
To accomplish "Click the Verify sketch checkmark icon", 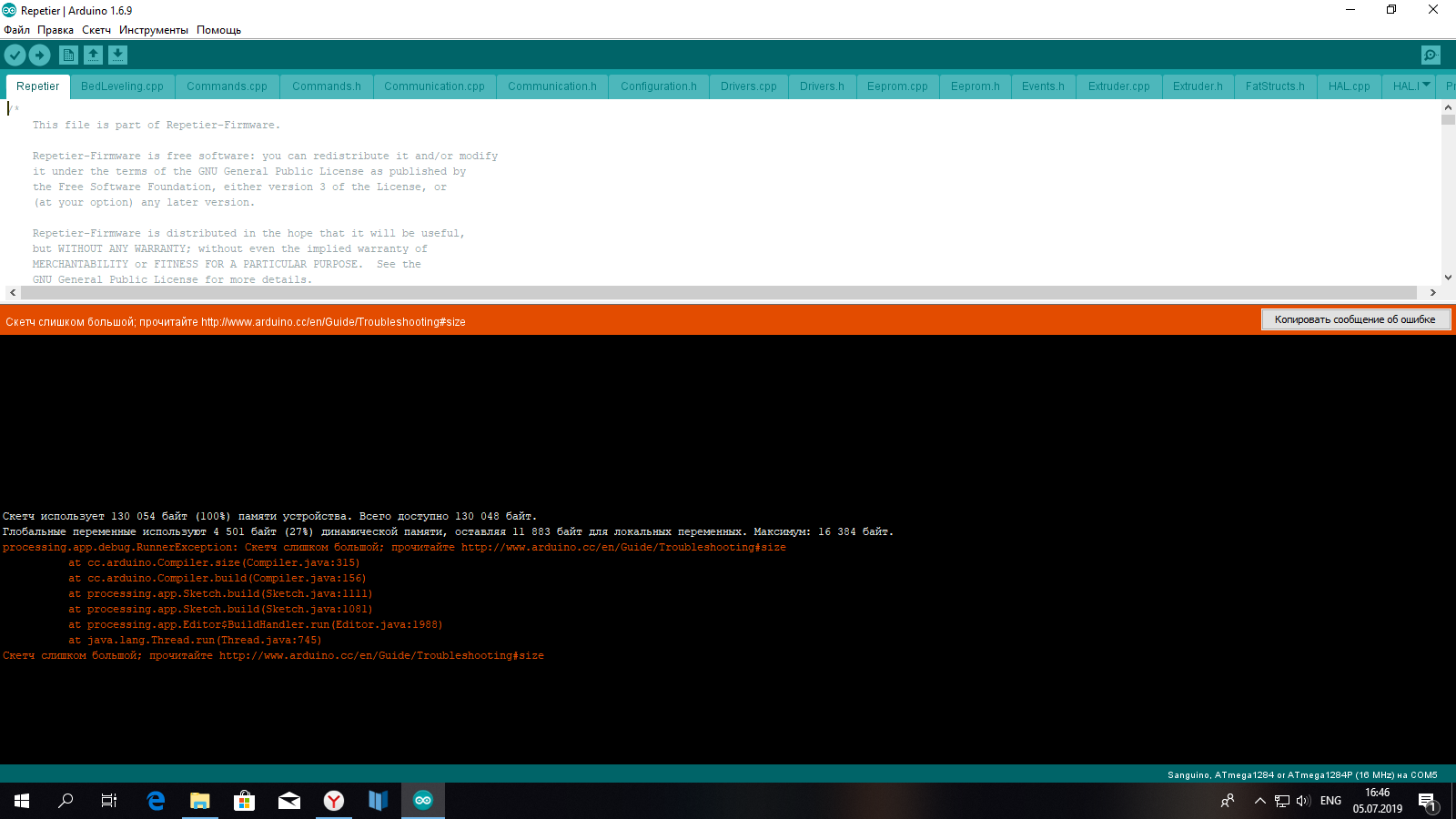I will [x=15, y=56].
